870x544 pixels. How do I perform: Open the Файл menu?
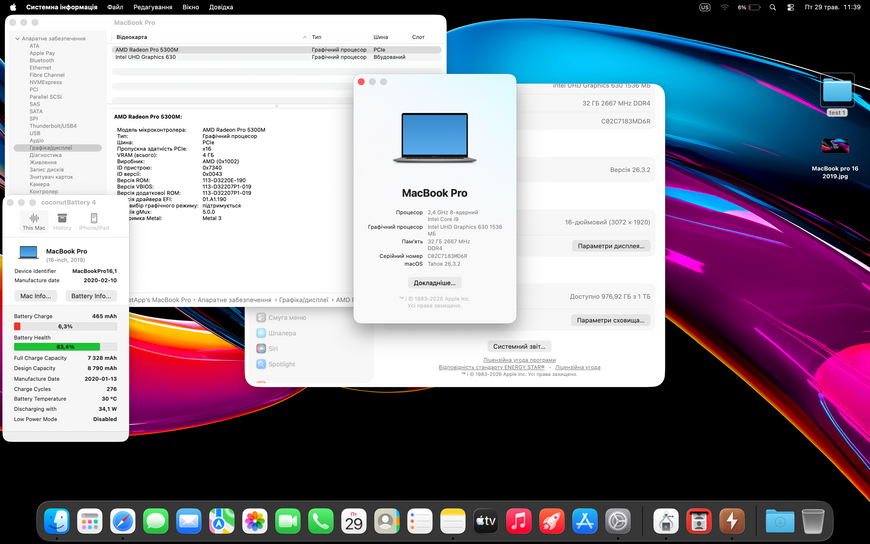pos(115,7)
